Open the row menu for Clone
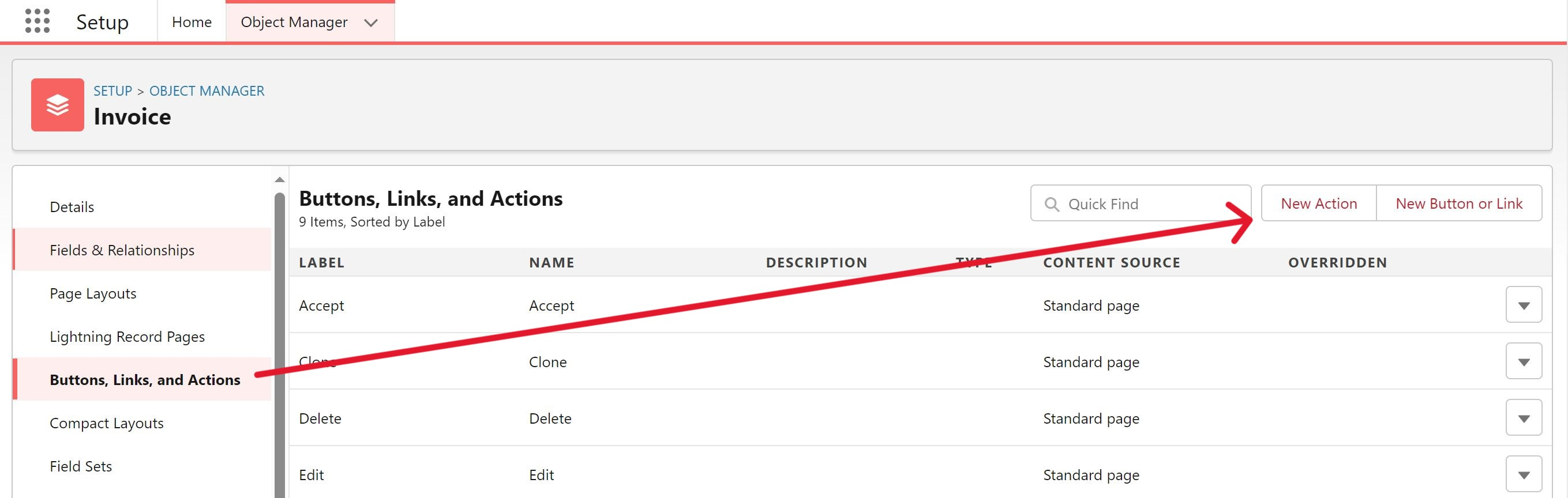The height and width of the screenshot is (498, 1568). tap(1524, 361)
